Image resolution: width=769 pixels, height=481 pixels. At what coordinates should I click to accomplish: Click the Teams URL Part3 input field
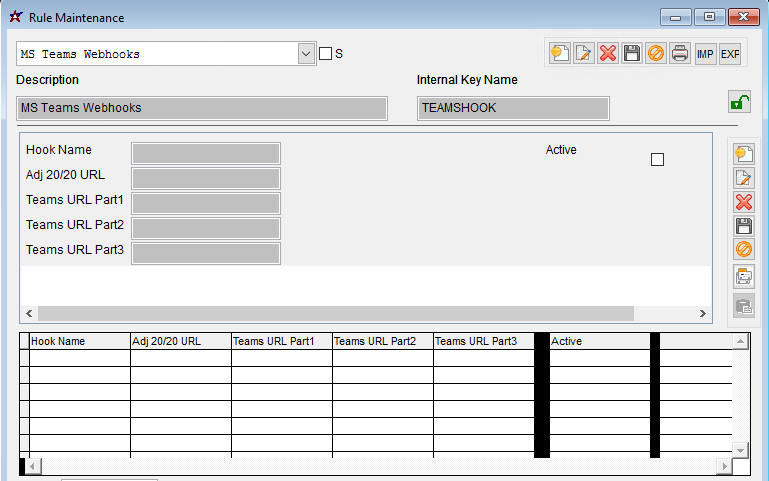pos(206,253)
